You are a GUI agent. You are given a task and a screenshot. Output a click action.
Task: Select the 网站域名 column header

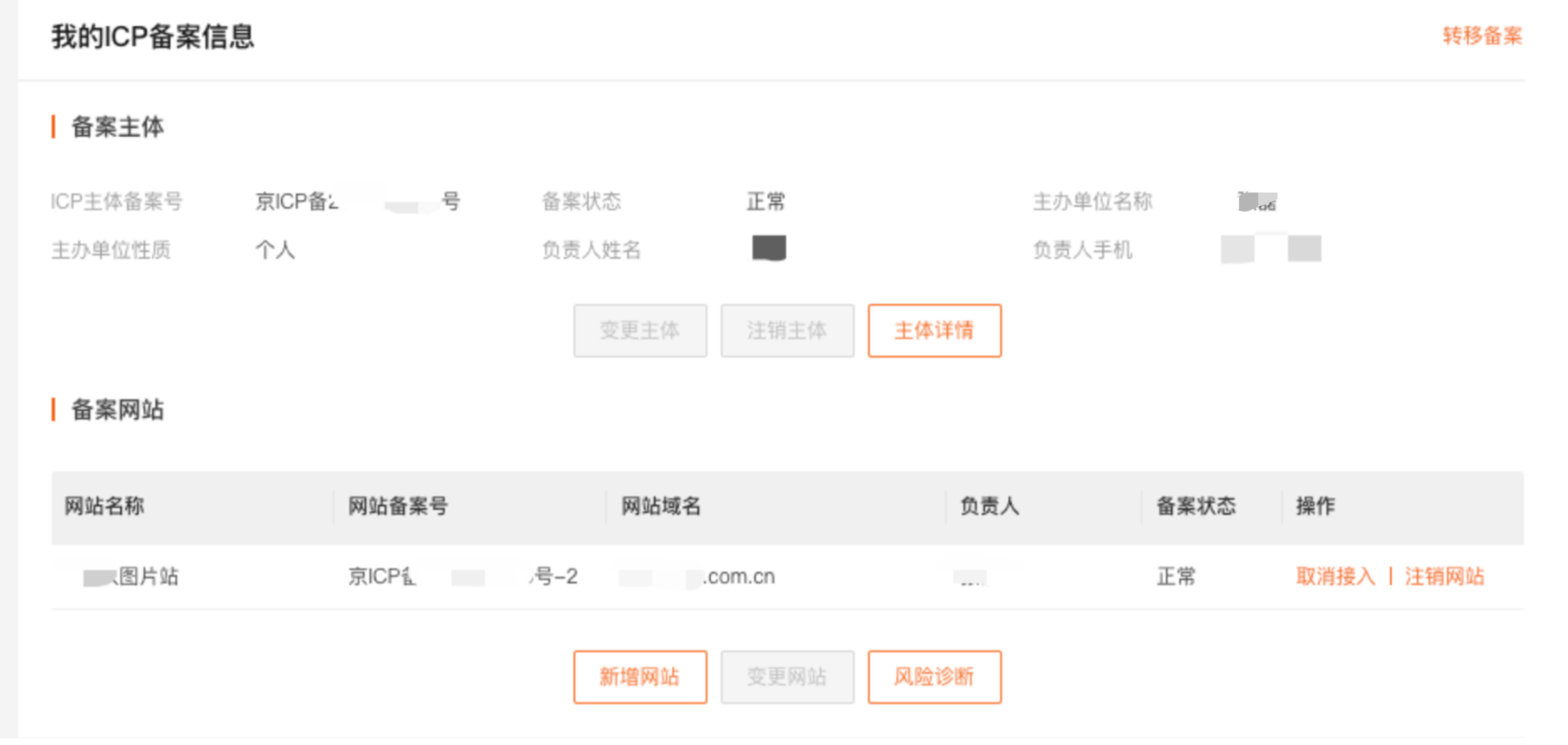click(x=661, y=506)
